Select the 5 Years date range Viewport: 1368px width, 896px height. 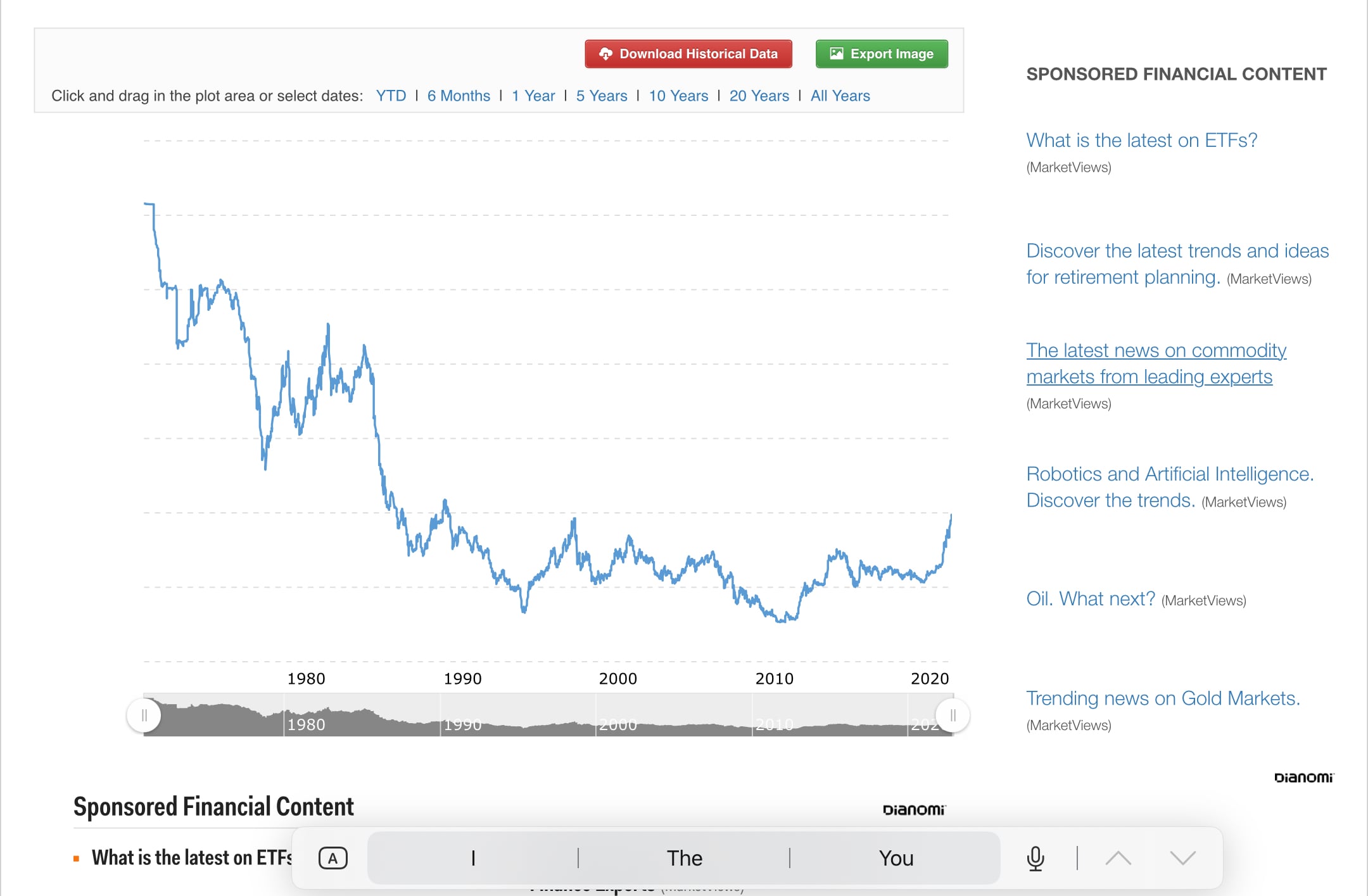[601, 96]
